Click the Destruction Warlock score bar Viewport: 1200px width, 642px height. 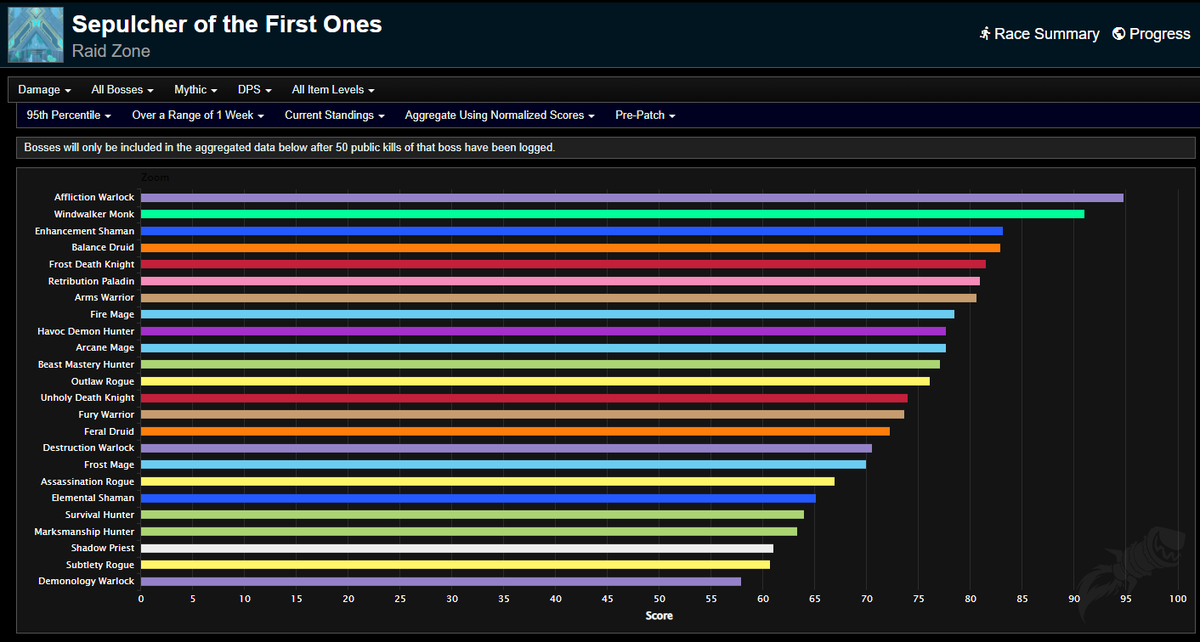point(506,448)
